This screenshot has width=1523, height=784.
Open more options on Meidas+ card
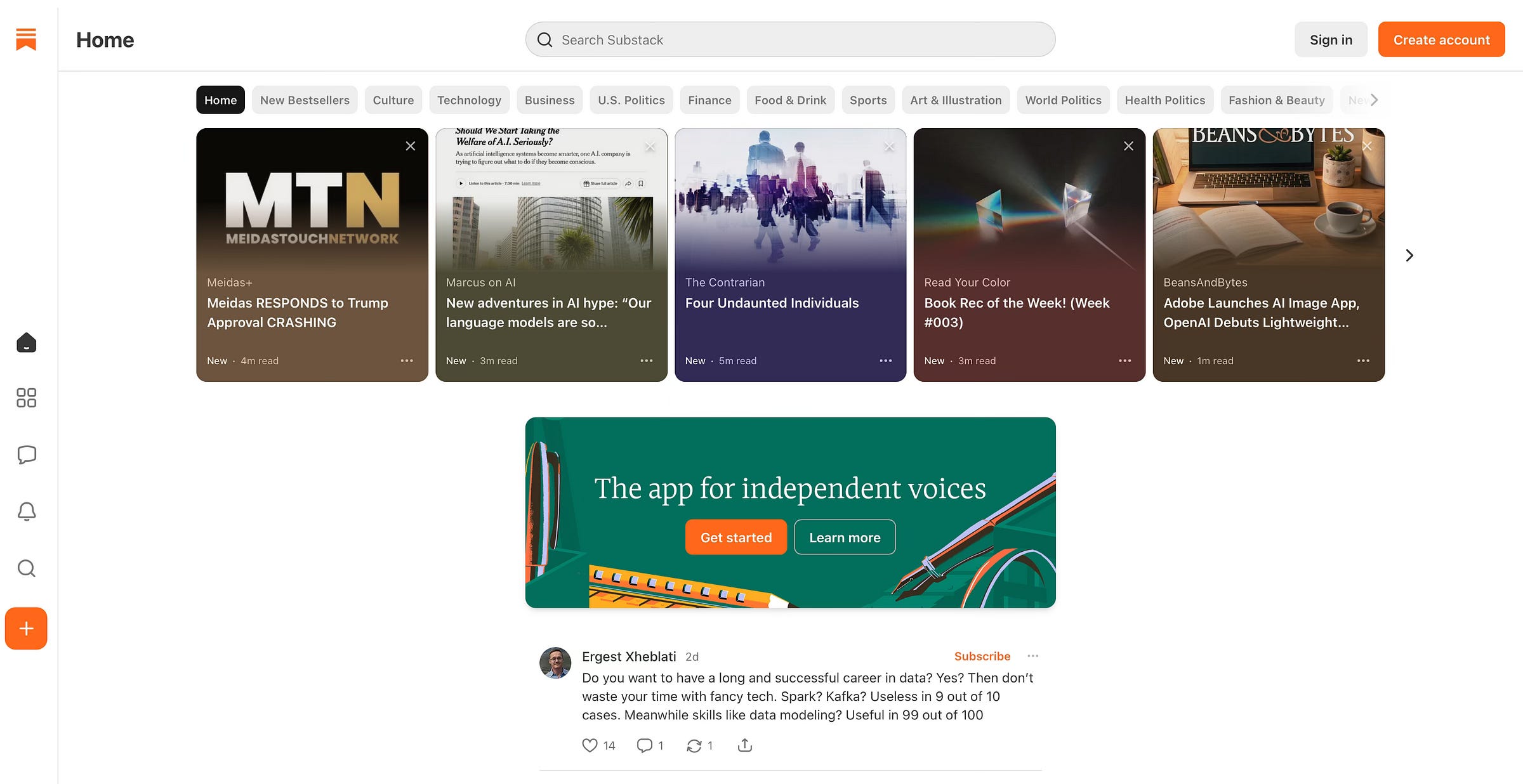click(407, 360)
